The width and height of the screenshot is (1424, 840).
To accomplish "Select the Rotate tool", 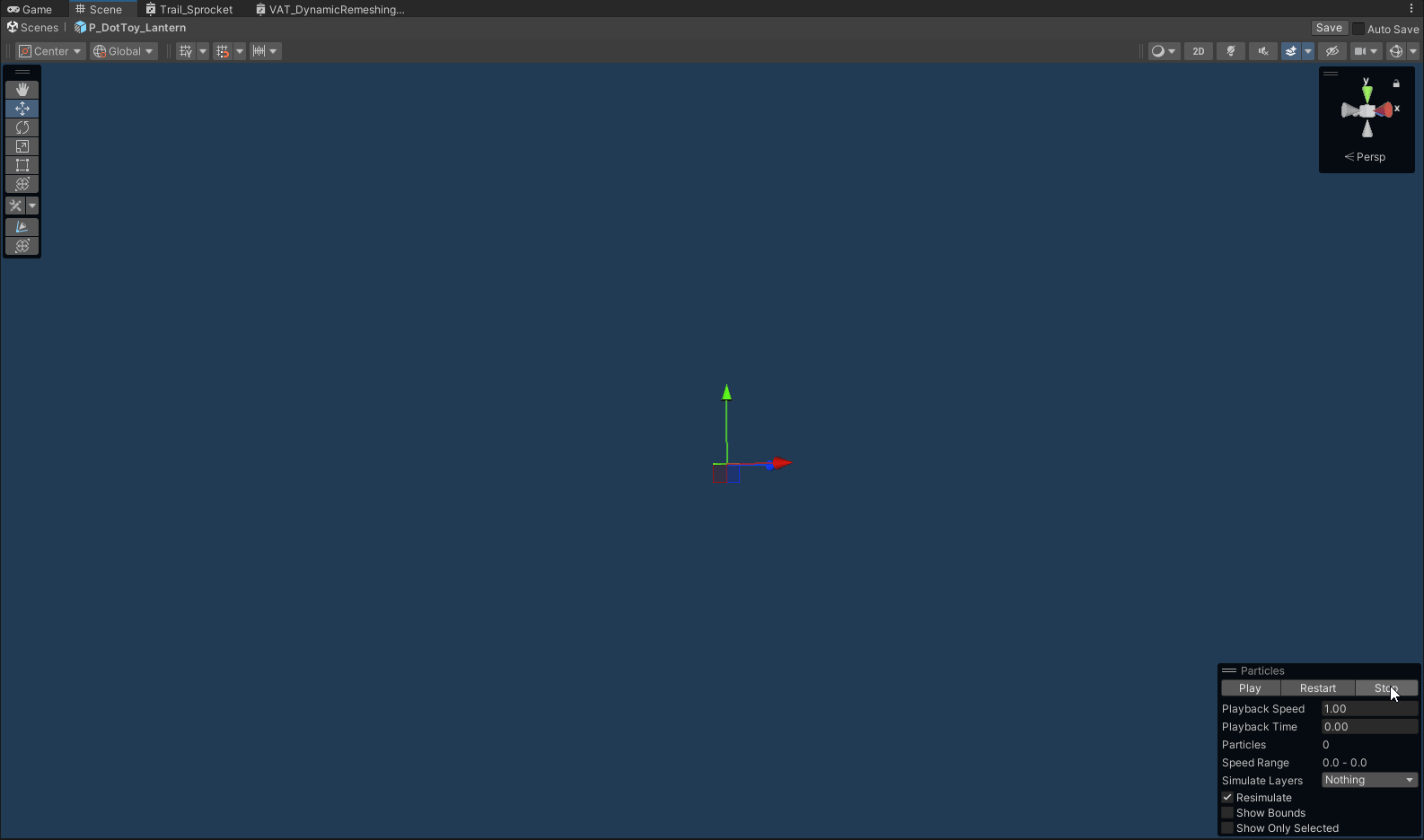I will tap(22, 127).
